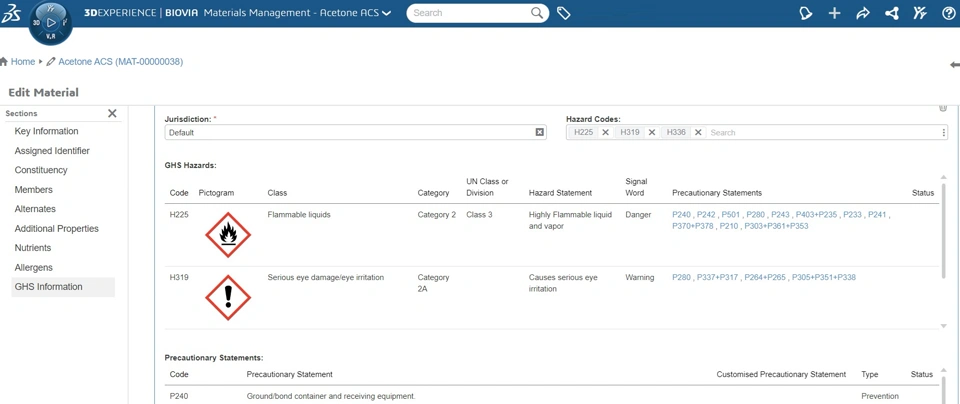Click GHS Hazards table scroll-down arrow
This screenshot has height=404, width=960.
[943, 326]
